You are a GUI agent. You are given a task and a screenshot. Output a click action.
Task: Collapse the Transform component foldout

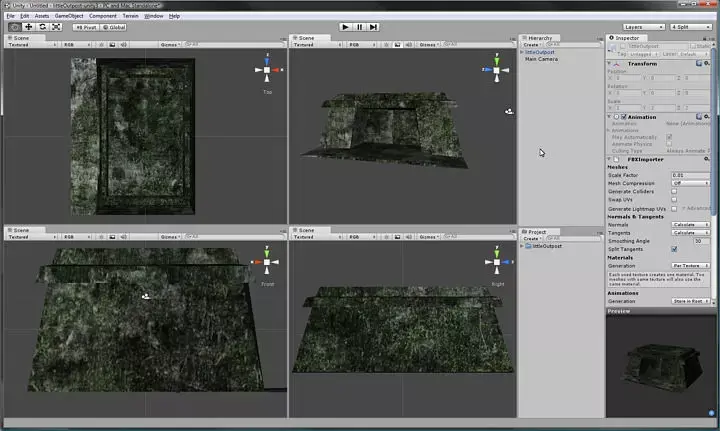click(x=609, y=64)
